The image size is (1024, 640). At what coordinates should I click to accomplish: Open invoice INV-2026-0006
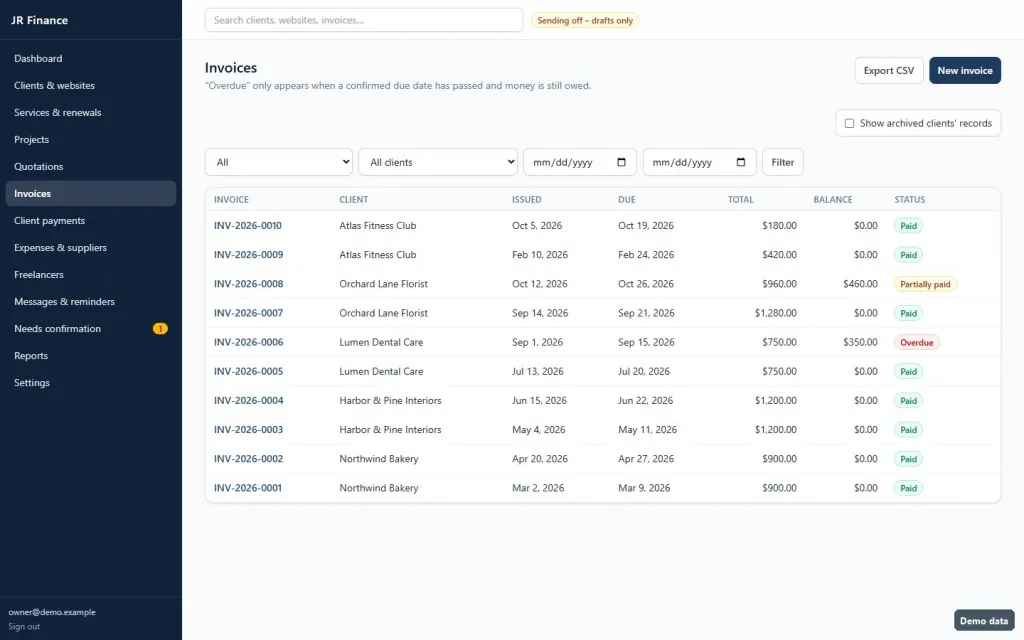248,342
